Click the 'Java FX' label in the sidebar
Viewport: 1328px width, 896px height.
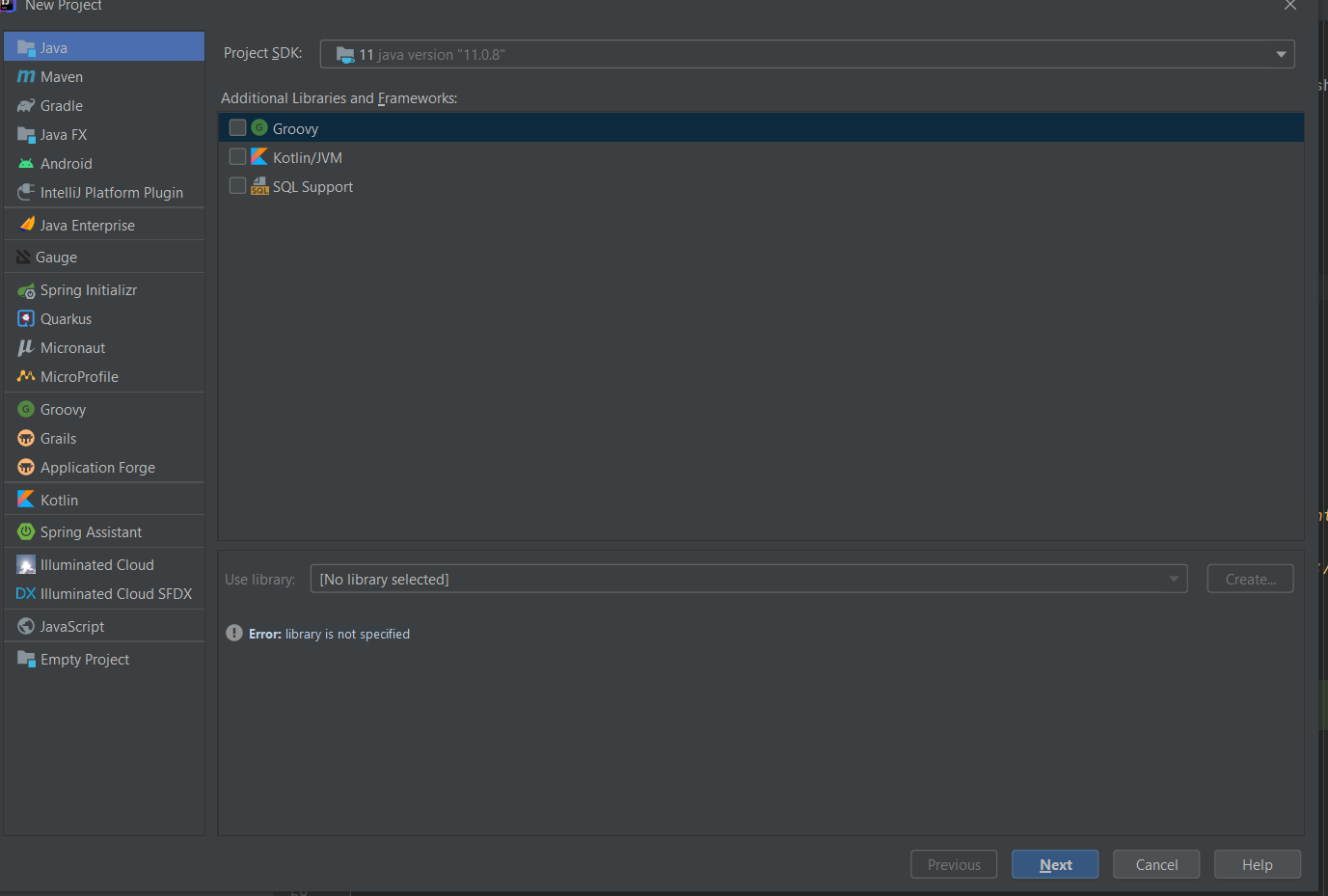click(64, 134)
